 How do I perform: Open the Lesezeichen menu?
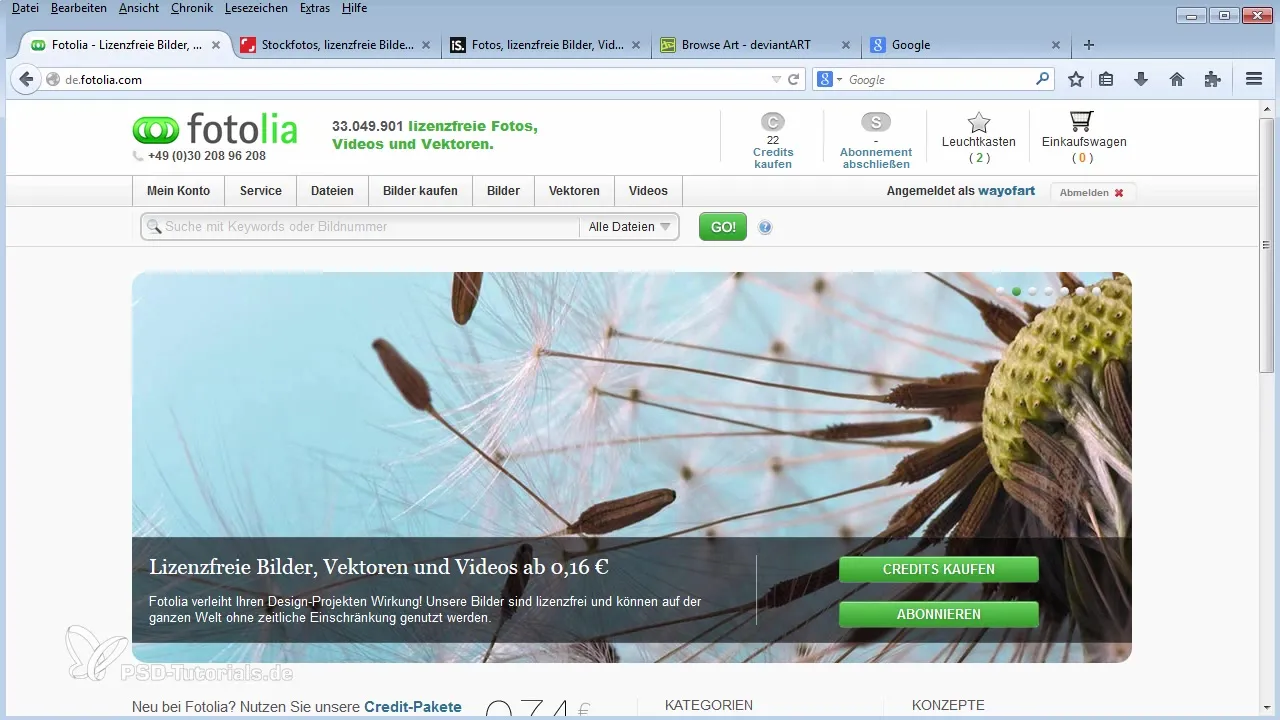click(x=255, y=8)
